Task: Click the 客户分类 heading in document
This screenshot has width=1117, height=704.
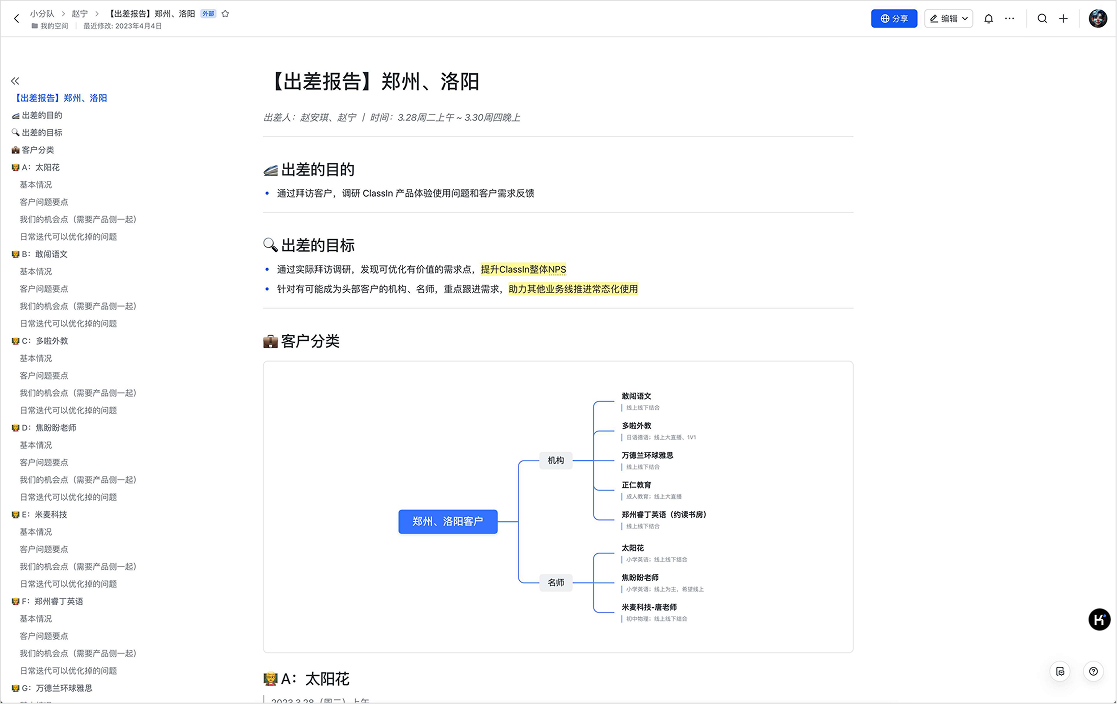Action: [x=301, y=341]
